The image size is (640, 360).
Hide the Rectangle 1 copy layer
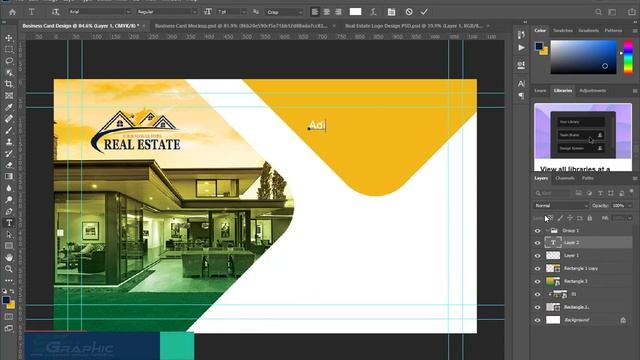pyautogui.click(x=538, y=269)
